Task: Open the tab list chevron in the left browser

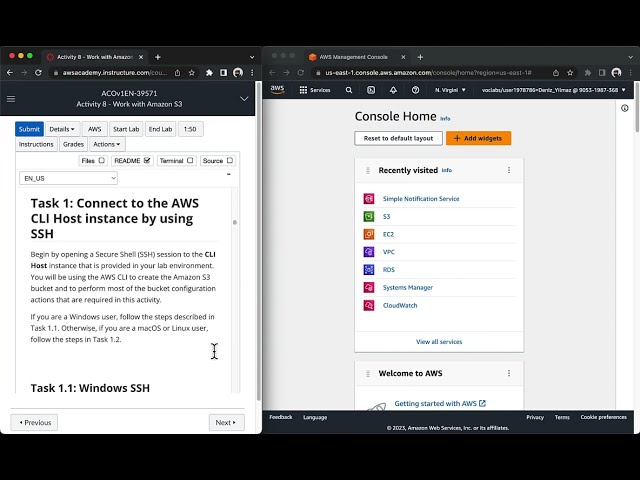Action: click(252, 57)
